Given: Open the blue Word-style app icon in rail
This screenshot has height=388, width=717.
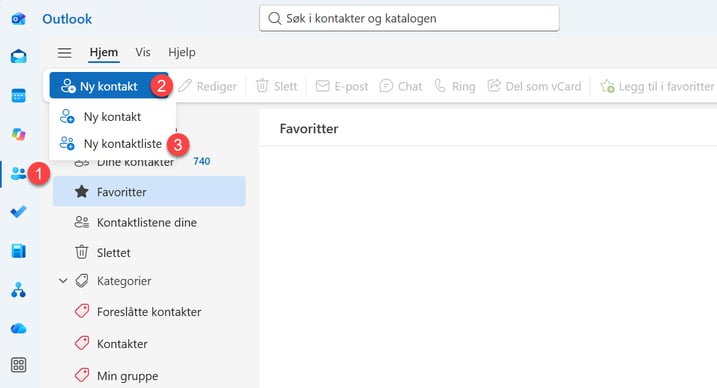Looking at the screenshot, I should [x=19, y=251].
